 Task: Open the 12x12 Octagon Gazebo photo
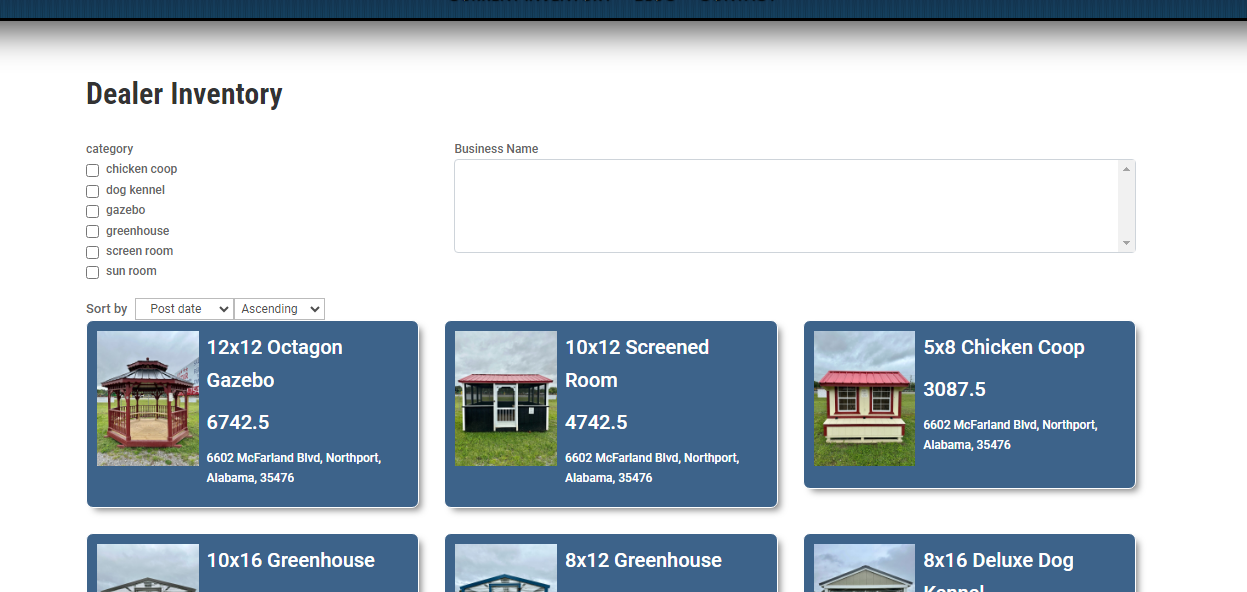pyautogui.click(x=148, y=398)
